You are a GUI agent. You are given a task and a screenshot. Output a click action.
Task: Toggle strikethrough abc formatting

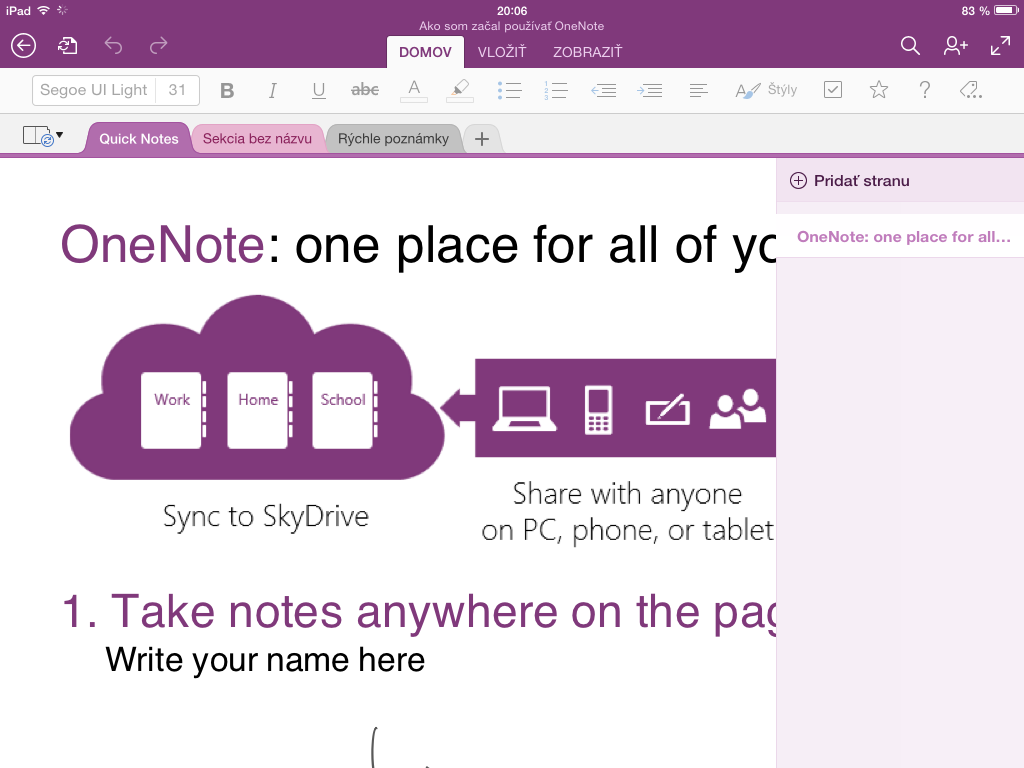[x=364, y=90]
